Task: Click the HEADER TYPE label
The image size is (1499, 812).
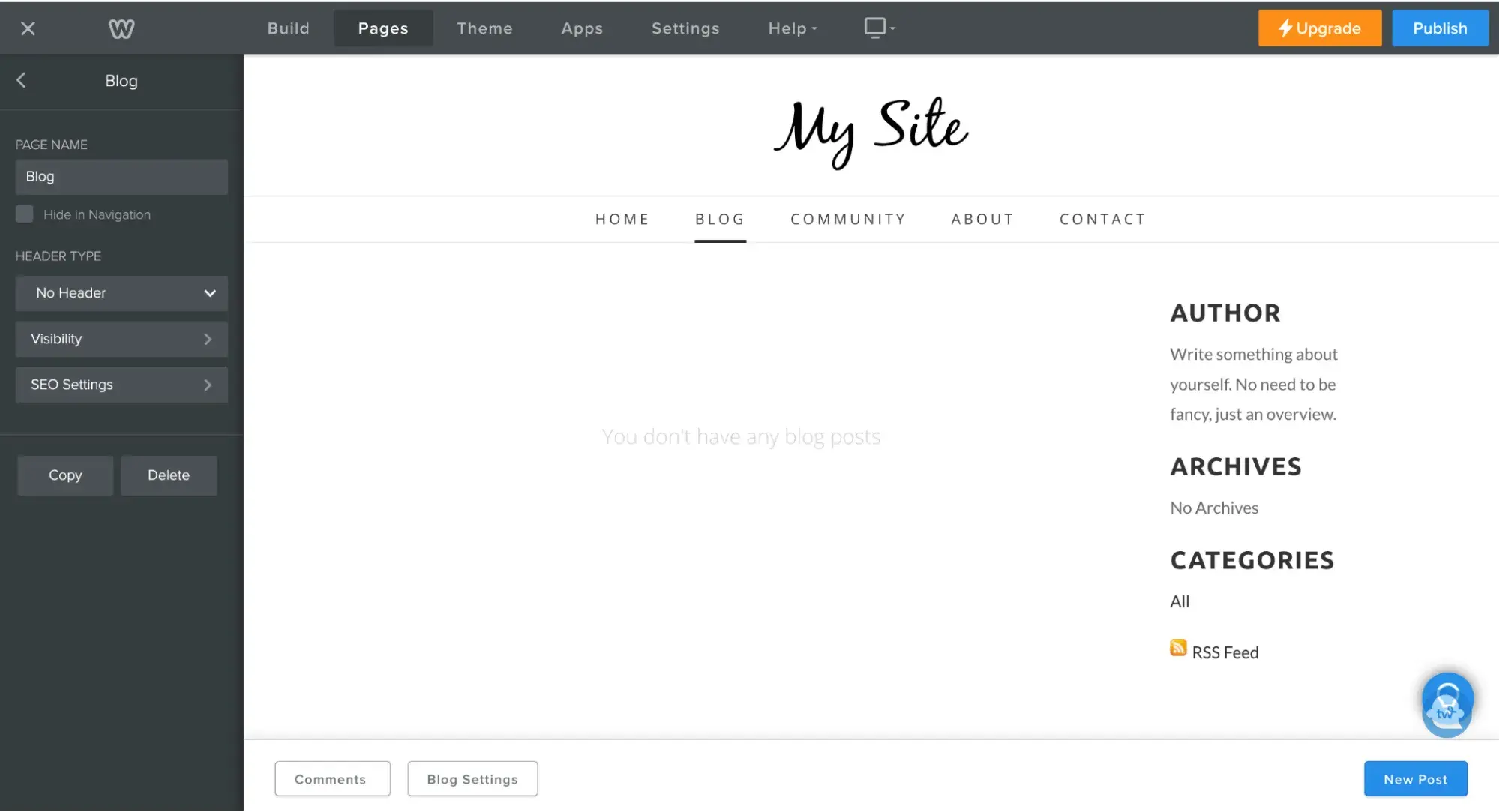Action: tap(58, 256)
